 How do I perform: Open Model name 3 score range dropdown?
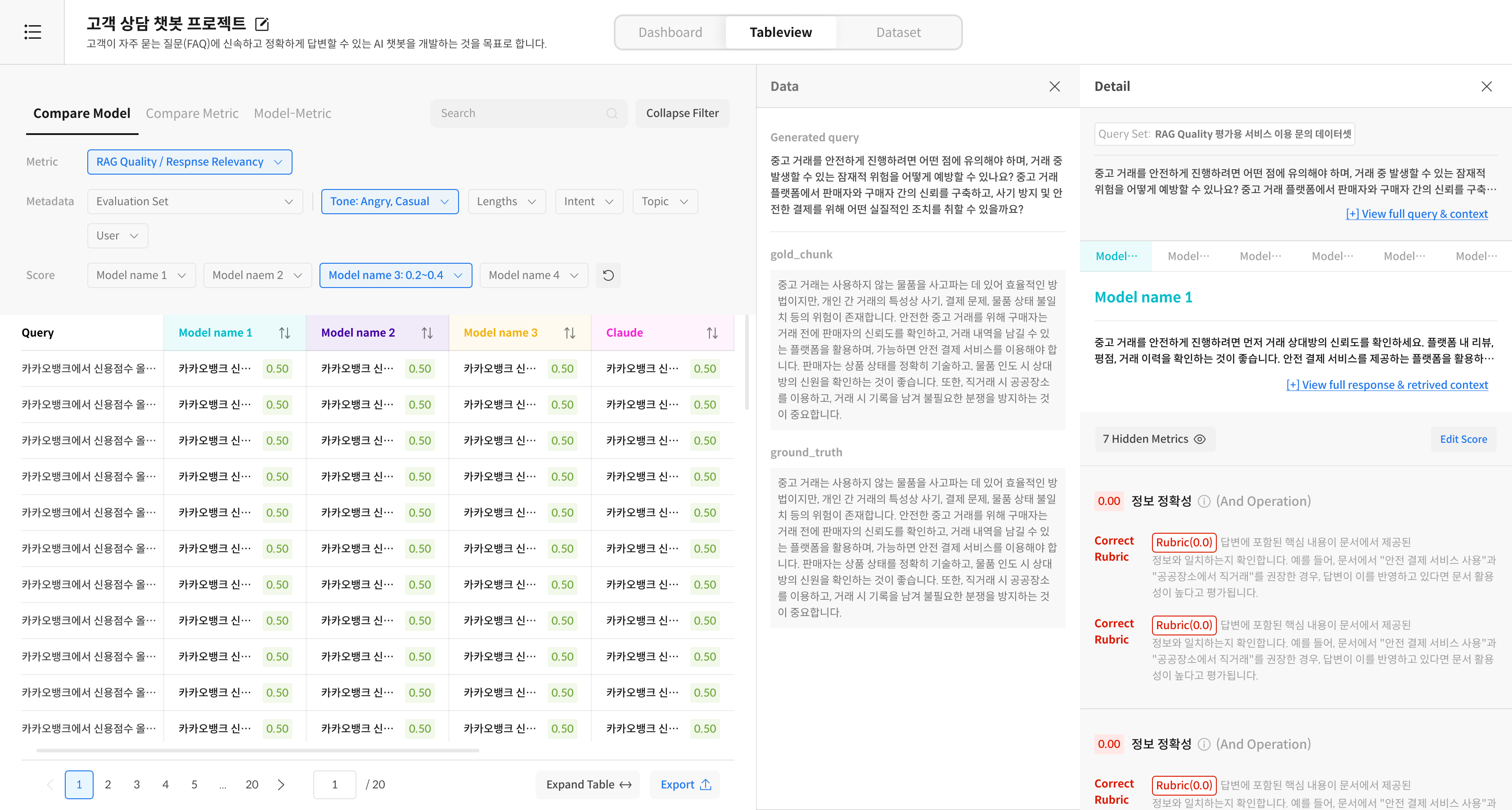coord(395,275)
